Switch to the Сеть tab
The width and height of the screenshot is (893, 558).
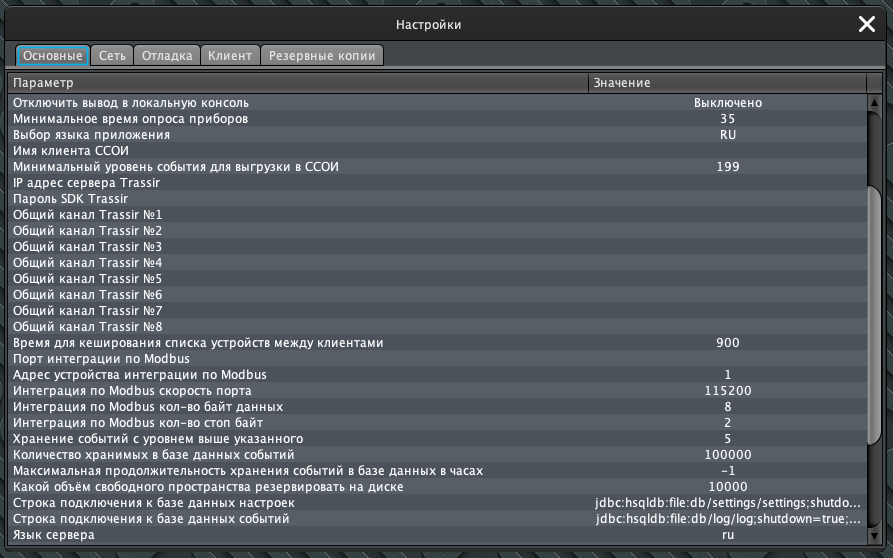112,56
